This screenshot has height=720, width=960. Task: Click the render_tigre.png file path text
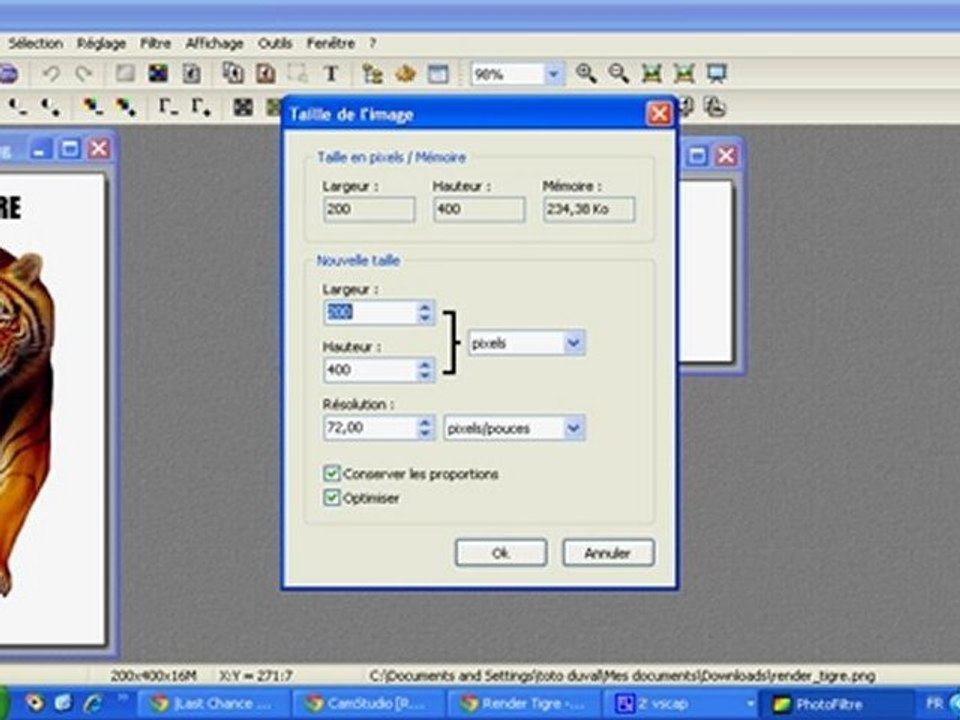(622, 676)
